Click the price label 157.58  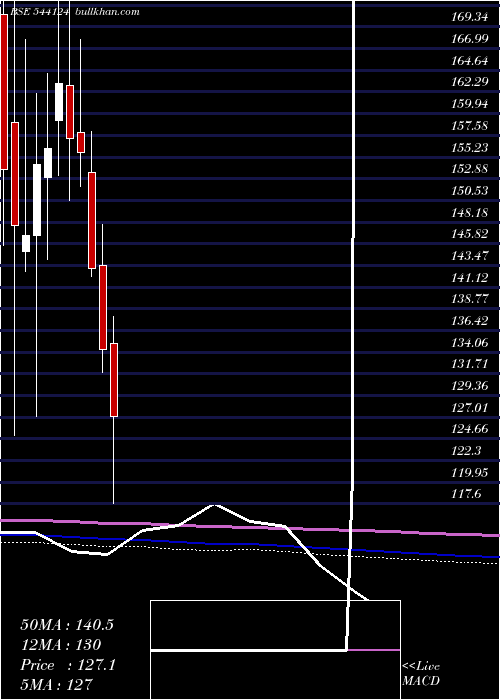pyautogui.click(x=470, y=126)
